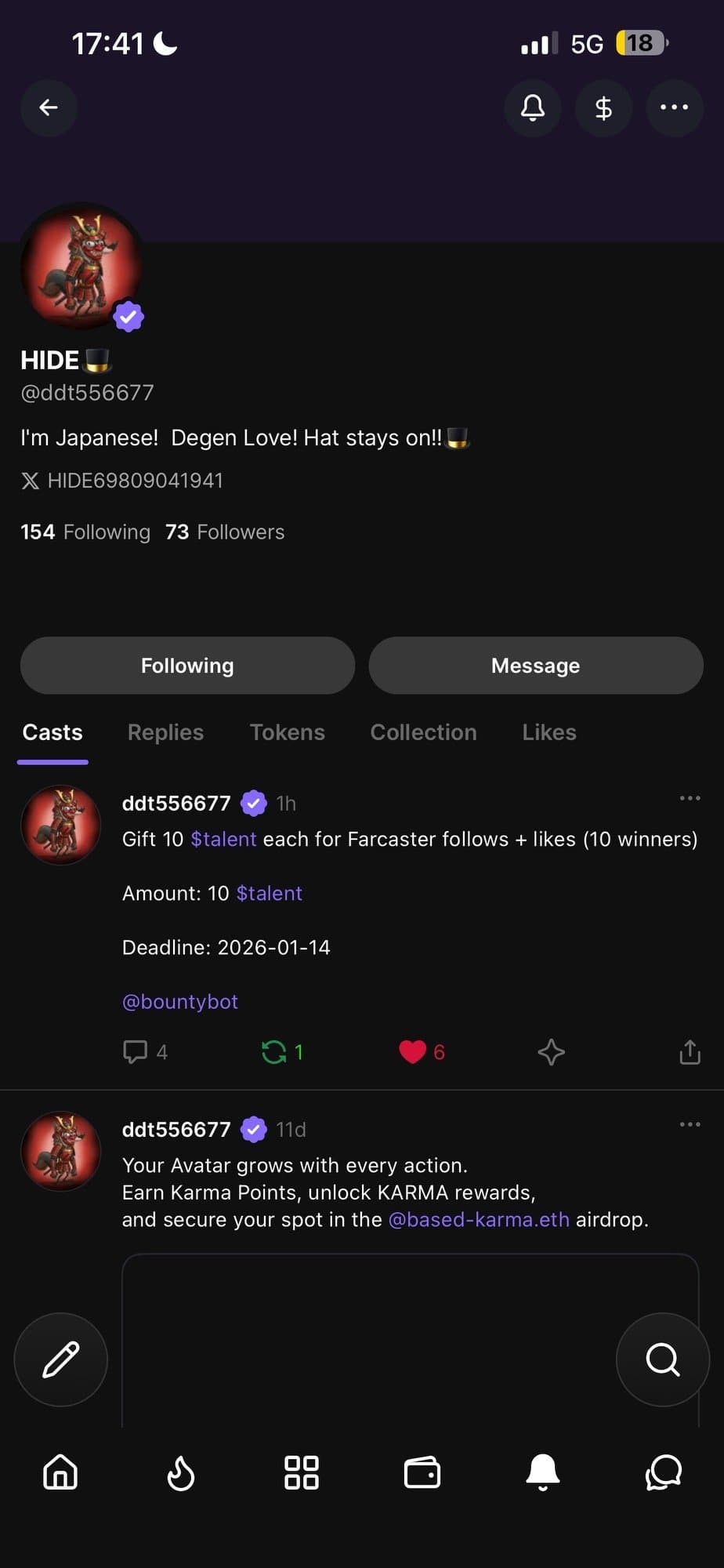Open comments on the talent gift cast
This screenshot has height=1568, width=724.
pos(136,1052)
